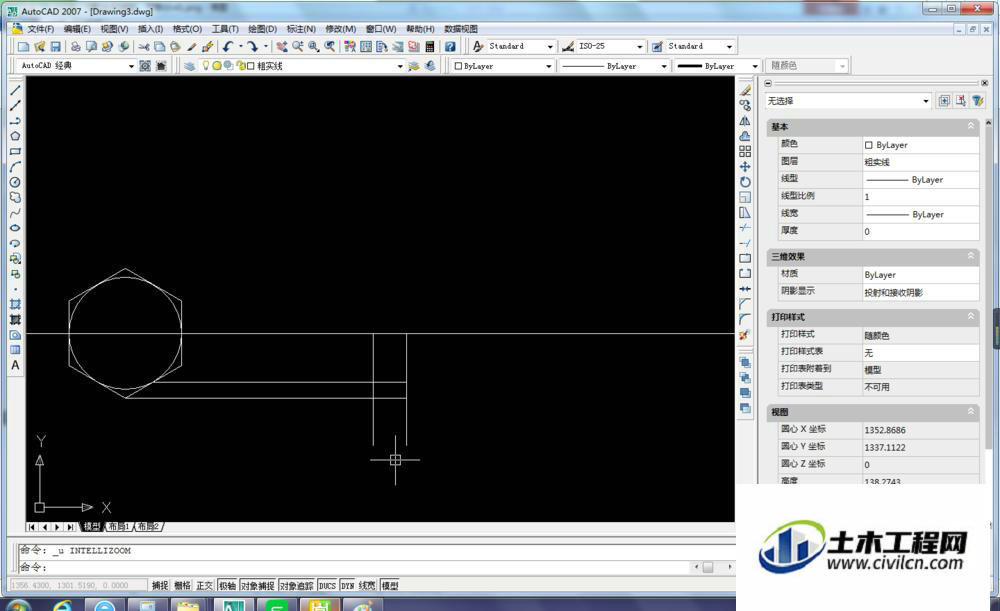The height and width of the screenshot is (611, 1000).
Task: Toggle 捕捉 snap mode in status bar
Action: point(159,585)
